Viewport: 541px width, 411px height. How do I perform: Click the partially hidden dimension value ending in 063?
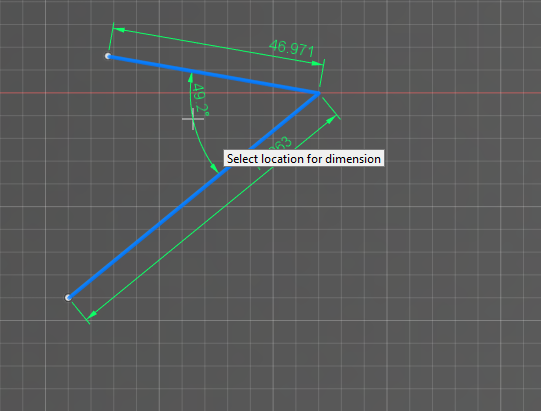click(279, 144)
